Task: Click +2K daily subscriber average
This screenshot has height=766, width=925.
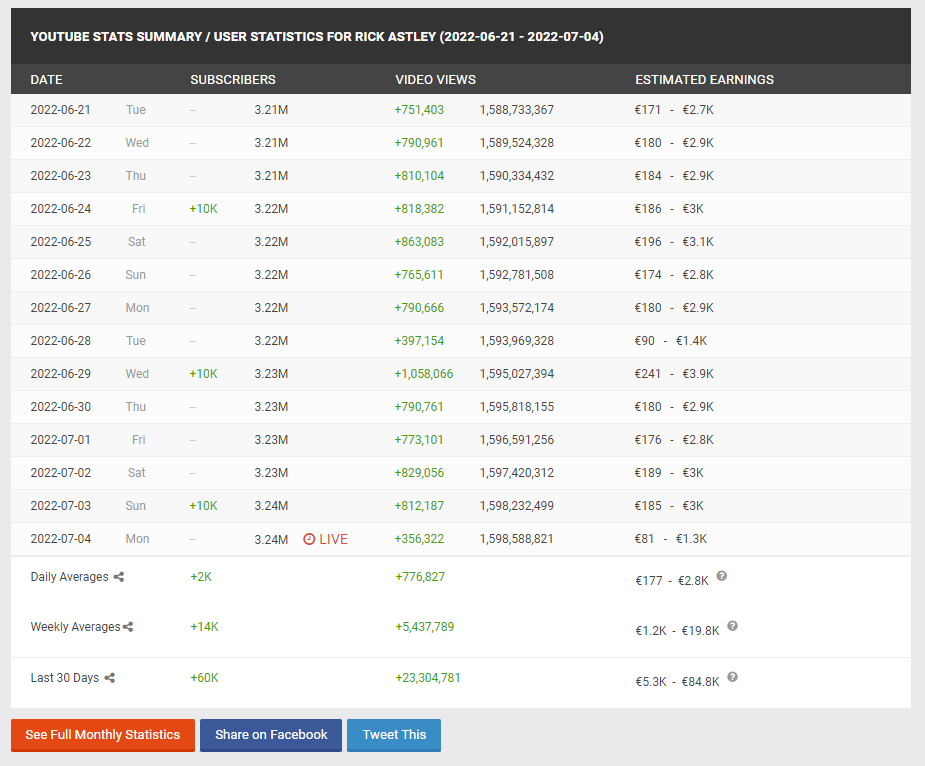Action: [201, 577]
